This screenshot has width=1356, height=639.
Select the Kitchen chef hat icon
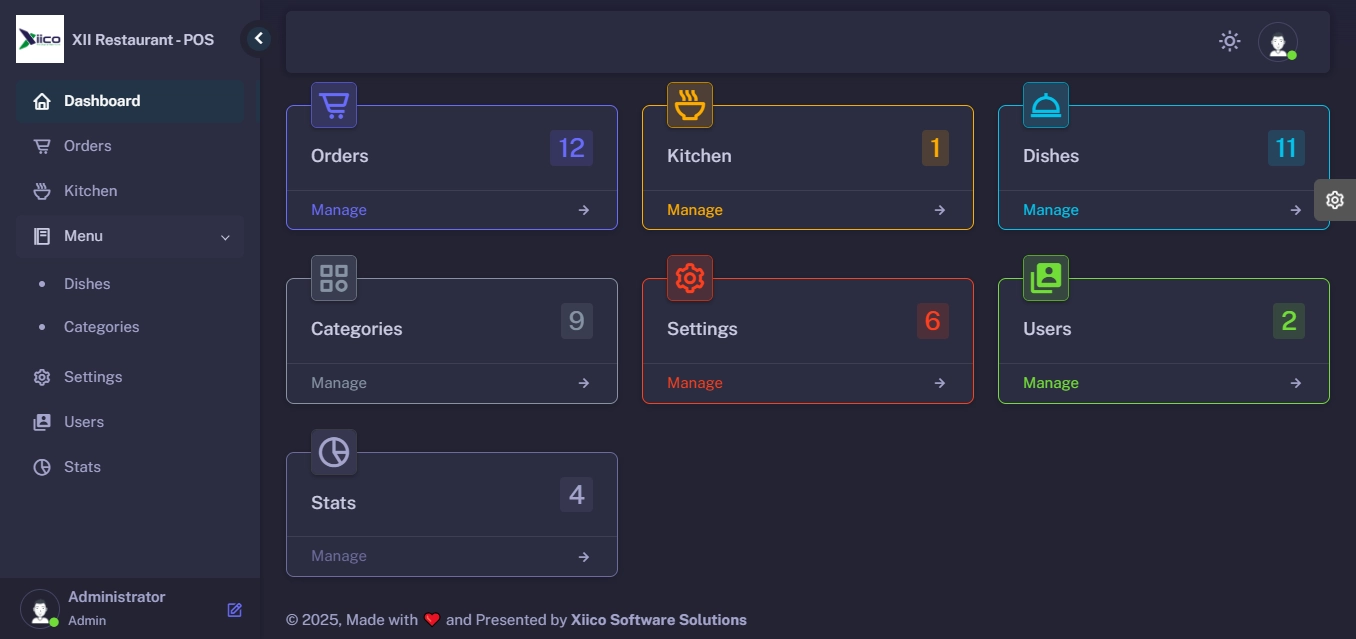[x=690, y=104]
